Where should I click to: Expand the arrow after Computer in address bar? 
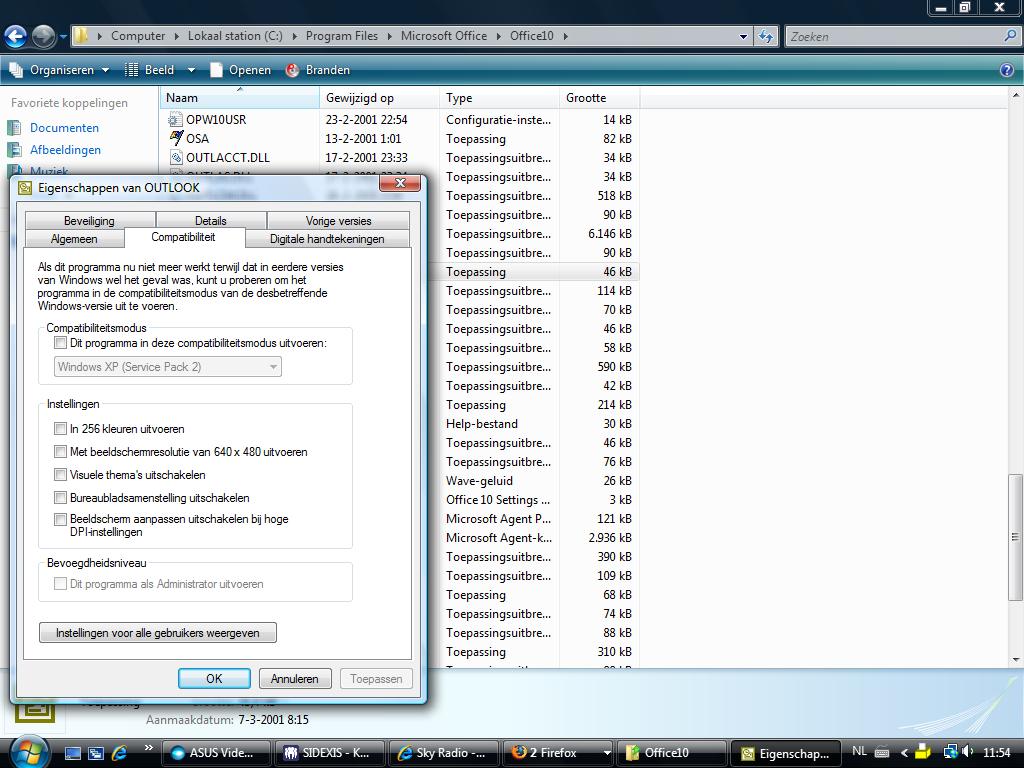click(x=176, y=36)
